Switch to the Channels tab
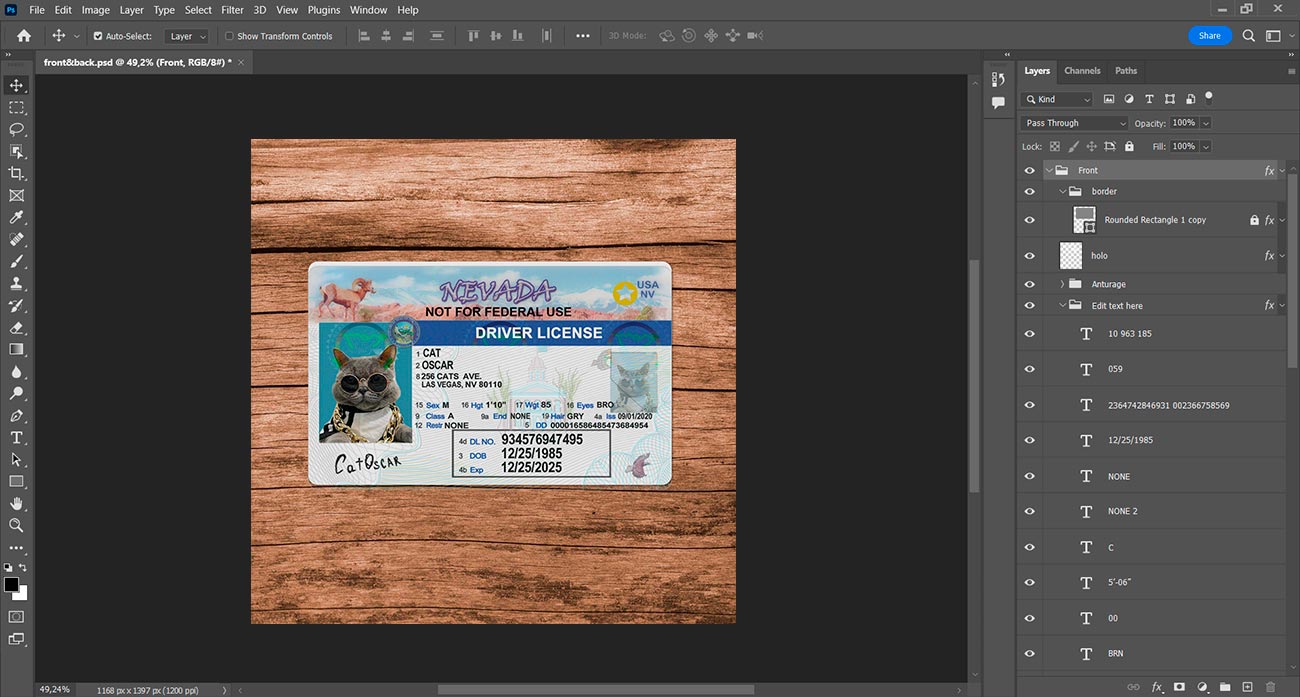The width and height of the screenshot is (1300, 697). pos(1082,71)
